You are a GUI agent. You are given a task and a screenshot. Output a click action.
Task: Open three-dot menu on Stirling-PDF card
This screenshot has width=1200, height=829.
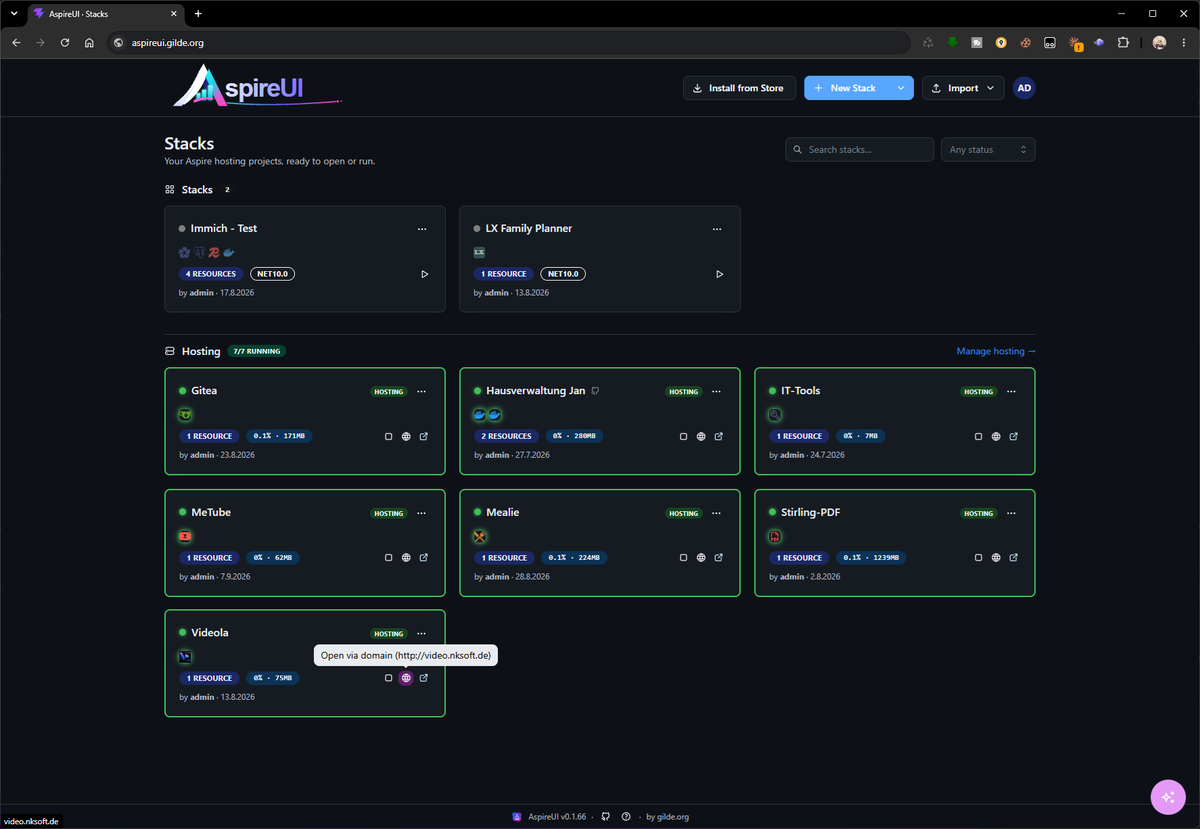point(1012,514)
